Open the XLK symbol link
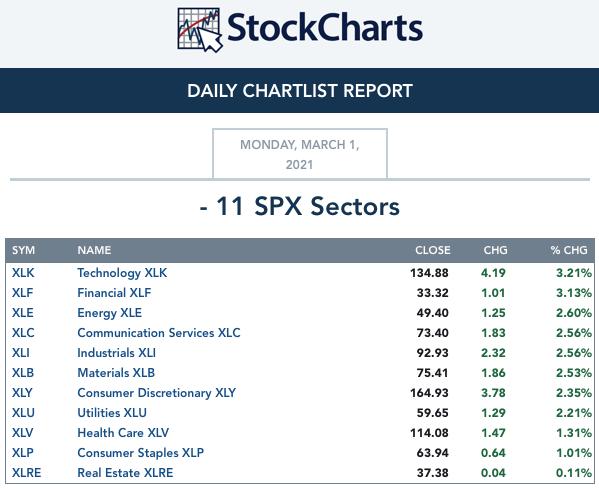 pyautogui.click(x=23, y=273)
